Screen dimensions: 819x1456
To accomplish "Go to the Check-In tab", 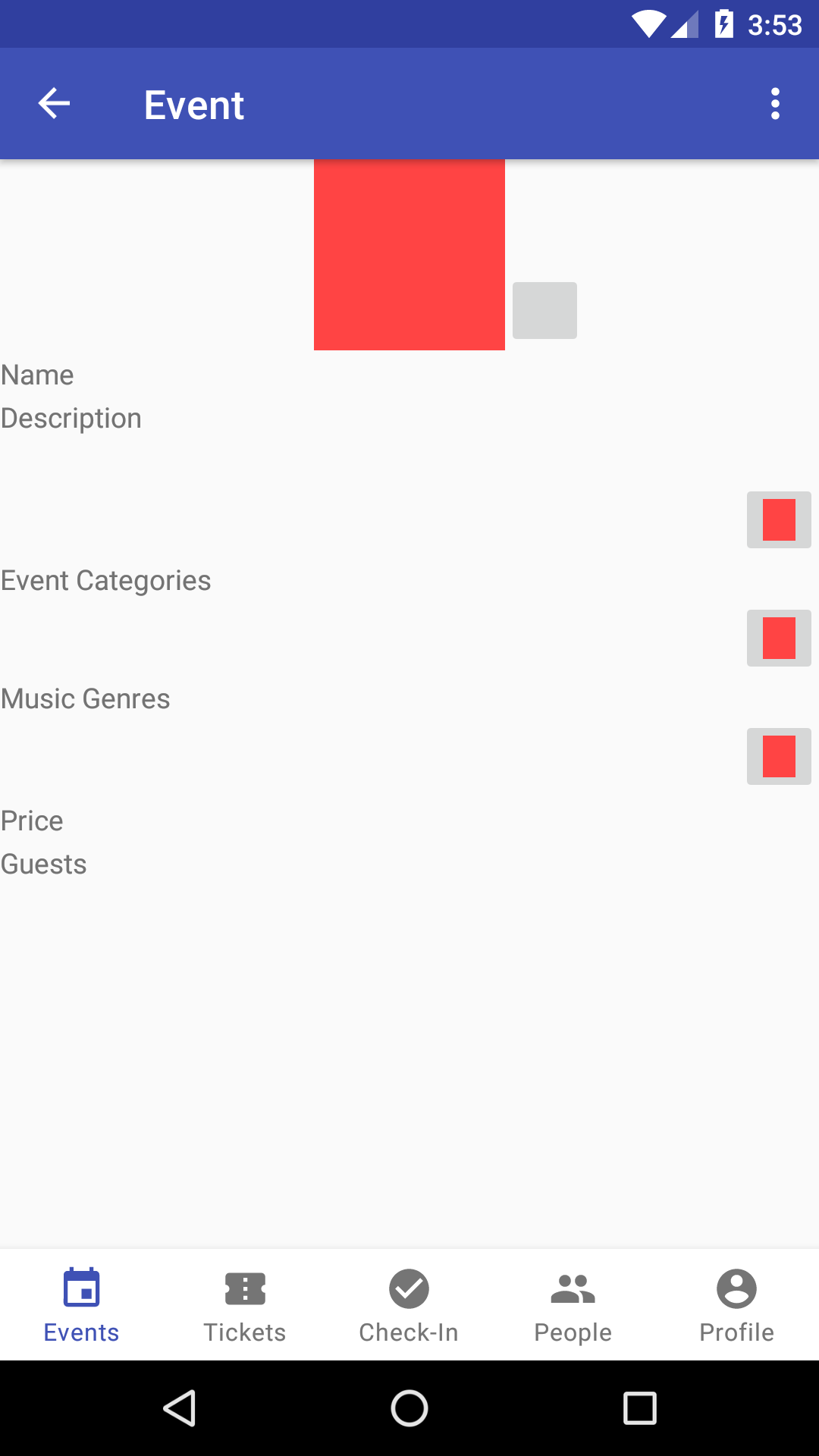I will (x=409, y=1304).
